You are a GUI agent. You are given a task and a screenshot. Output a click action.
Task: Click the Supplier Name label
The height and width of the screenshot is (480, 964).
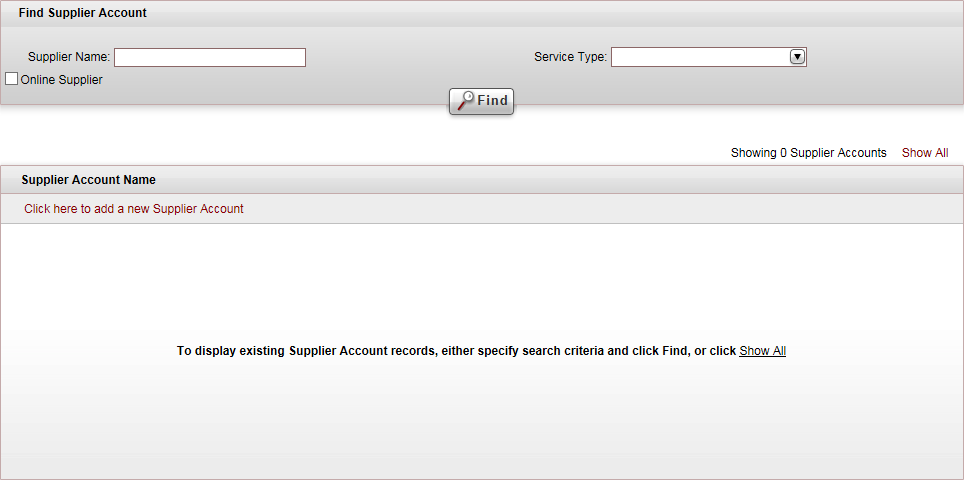pyautogui.click(x=69, y=57)
